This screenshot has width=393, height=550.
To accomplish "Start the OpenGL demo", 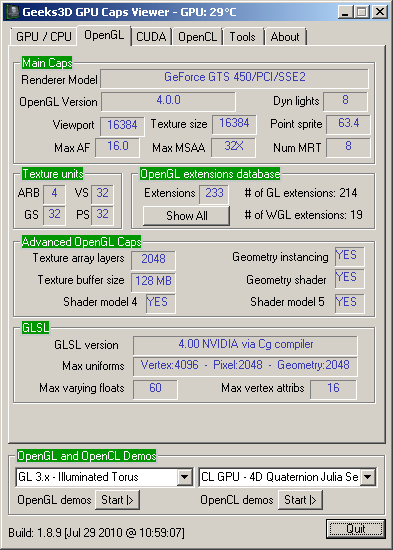I will [x=118, y=500].
